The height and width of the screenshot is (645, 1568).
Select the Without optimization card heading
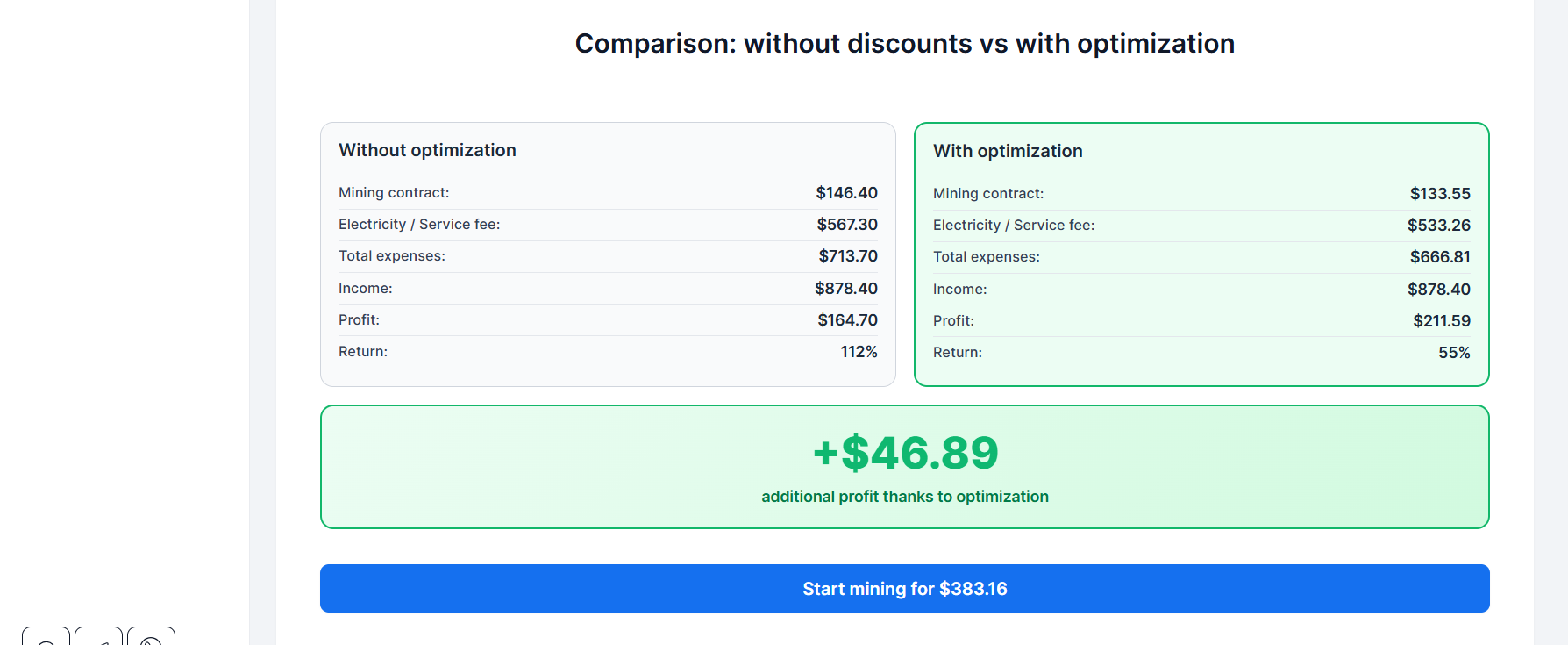point(427,150)
